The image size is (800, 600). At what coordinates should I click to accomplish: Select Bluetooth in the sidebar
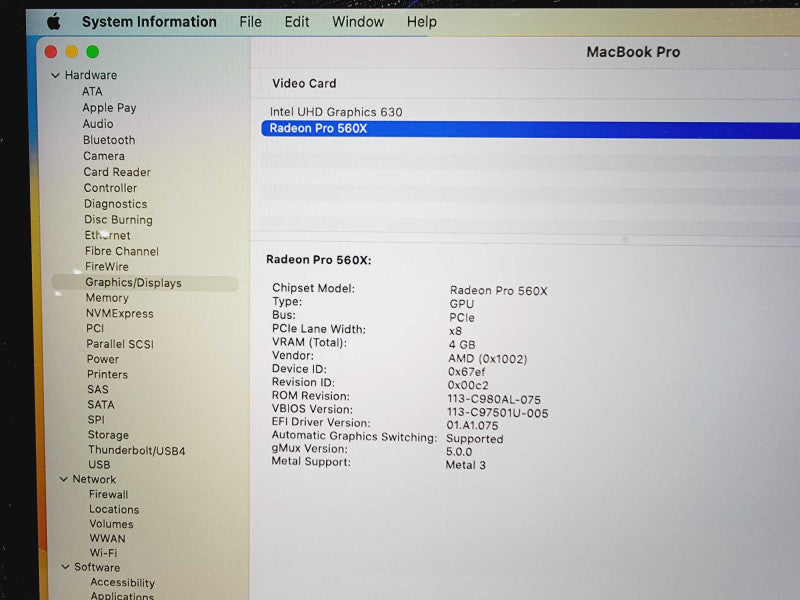[109, 140]
